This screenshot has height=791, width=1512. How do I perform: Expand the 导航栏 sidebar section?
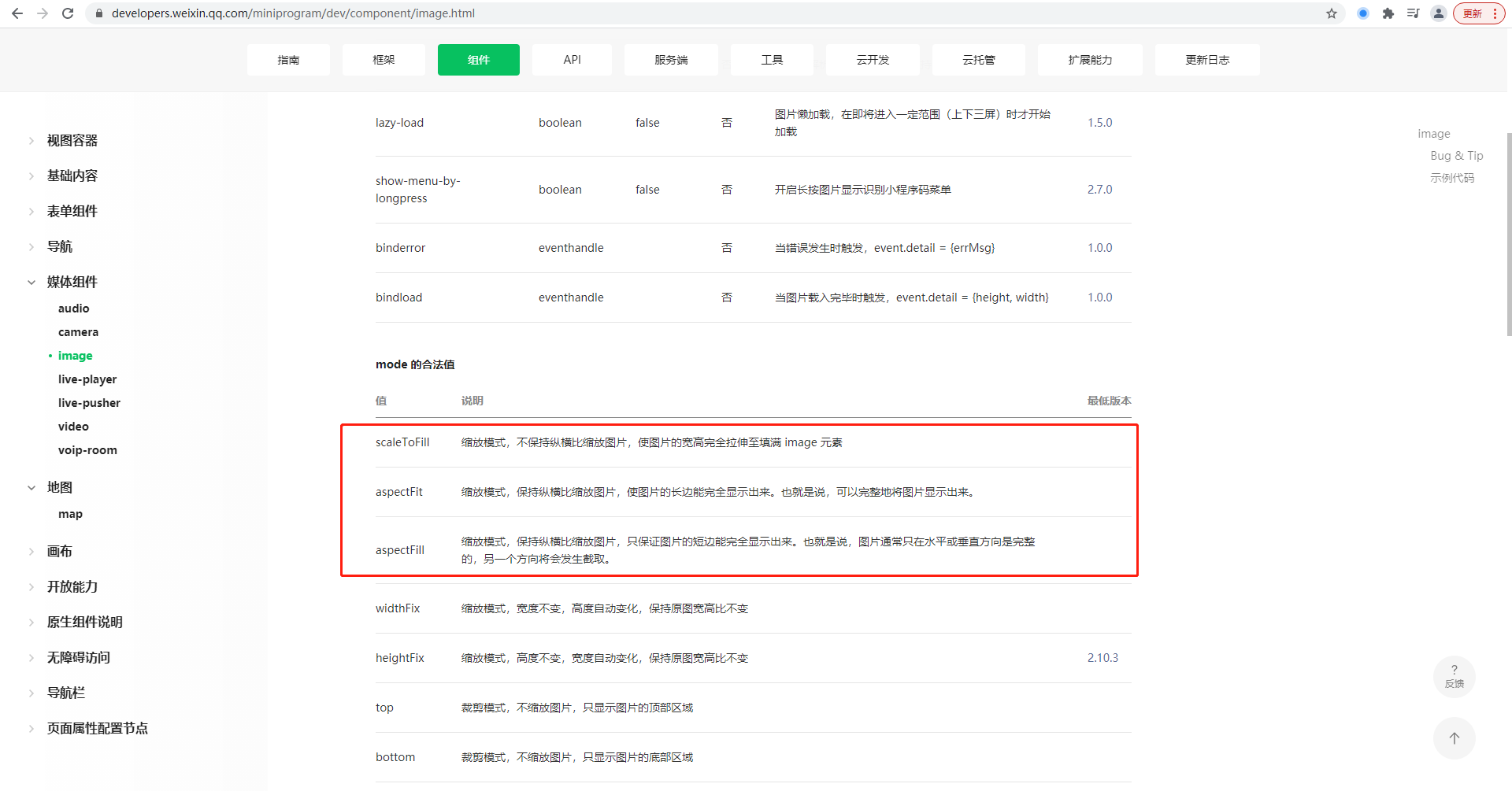click(x=65, y=693)
